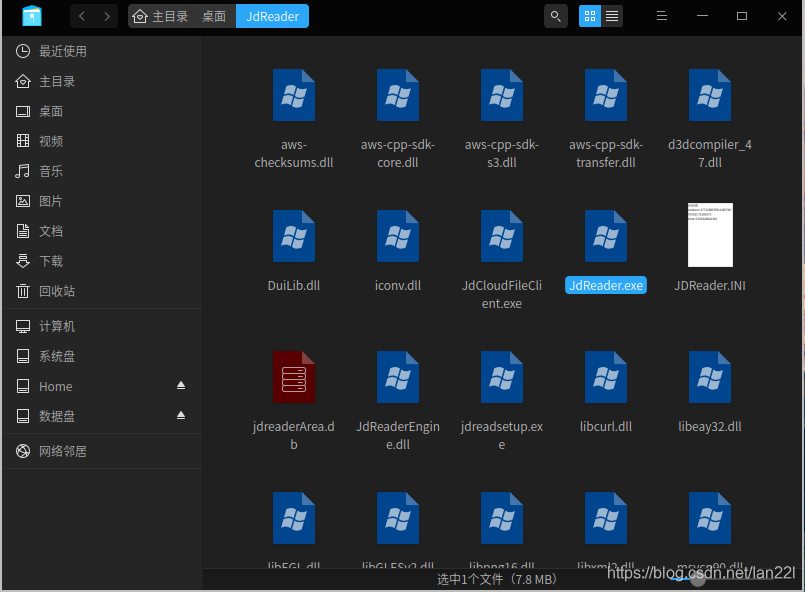Click the DuiLib.dll filename label
805x592 pixels.
coord(294,285)
